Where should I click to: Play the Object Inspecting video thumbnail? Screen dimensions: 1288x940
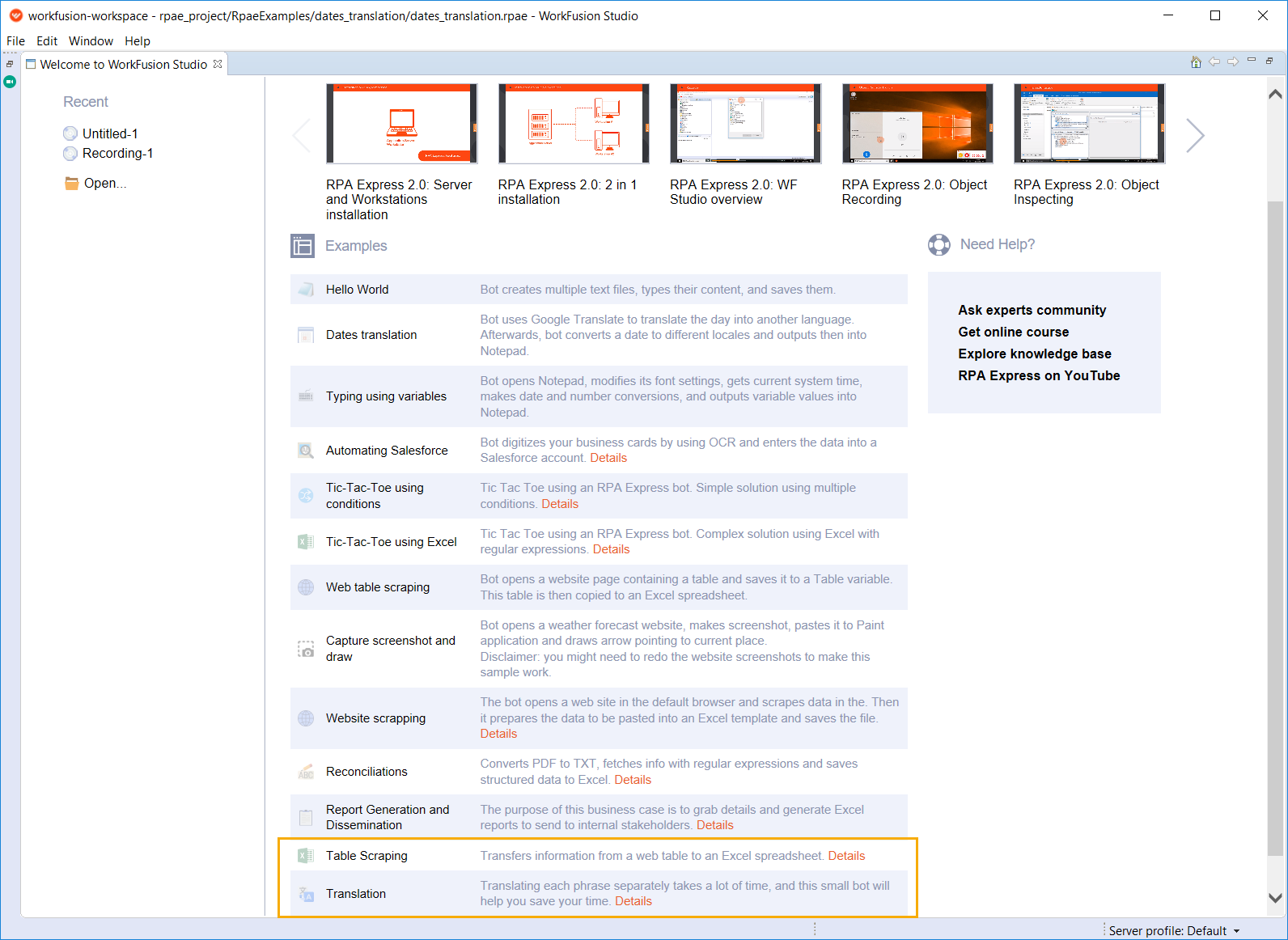[x=1090, y=124]
